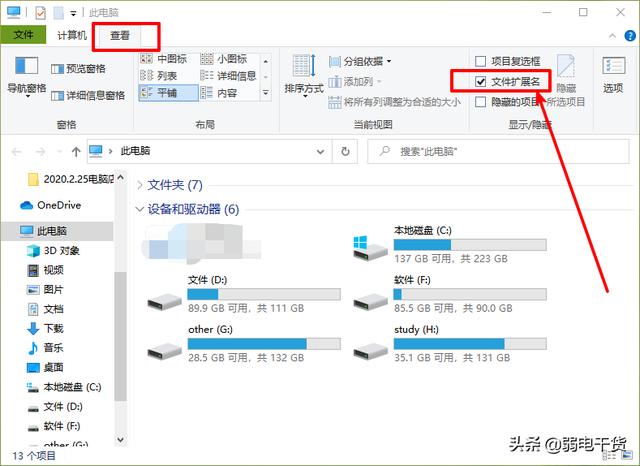Expand the 文件夹 (7) group
The image size is (640, 466).
coord(140,185)
